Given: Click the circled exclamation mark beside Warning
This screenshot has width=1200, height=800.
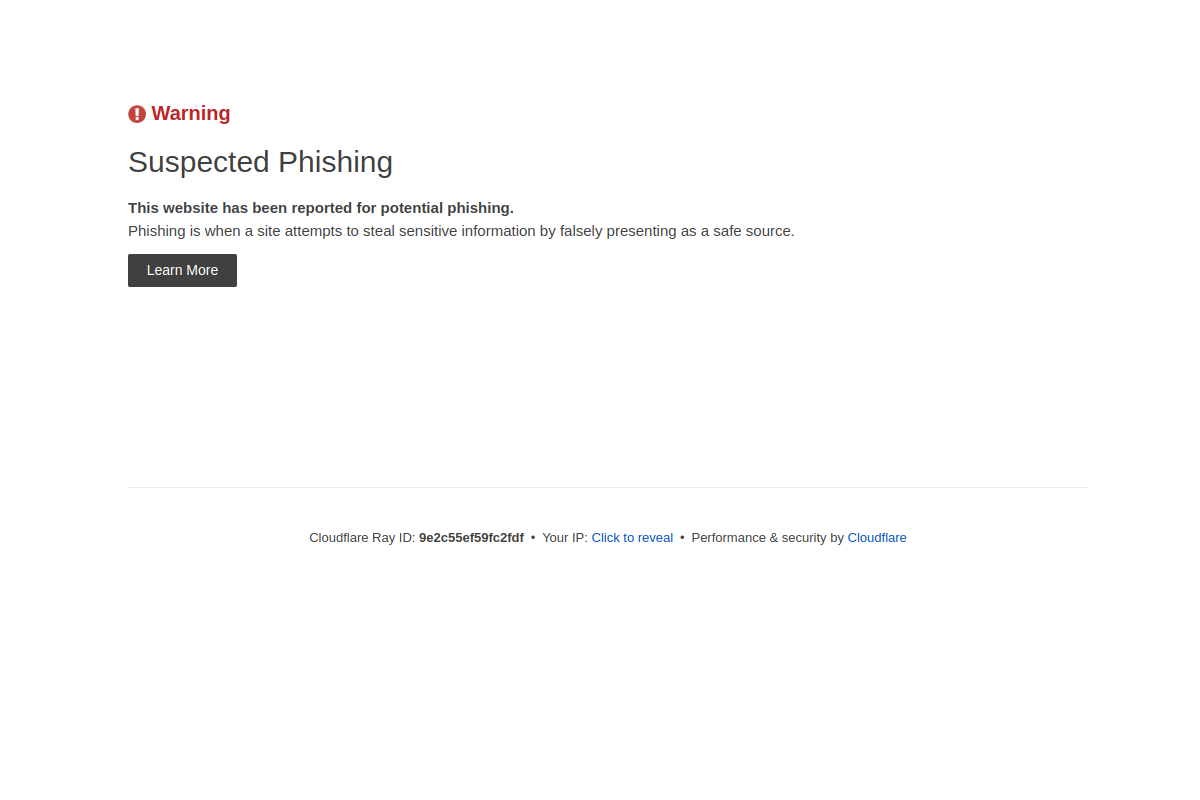Looking at the screenshot, I should 137,113.
